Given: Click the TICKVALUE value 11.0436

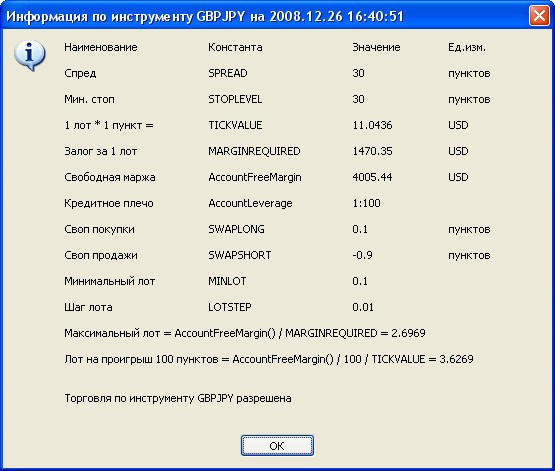Looking at the screenshot, I should point(372,125).
